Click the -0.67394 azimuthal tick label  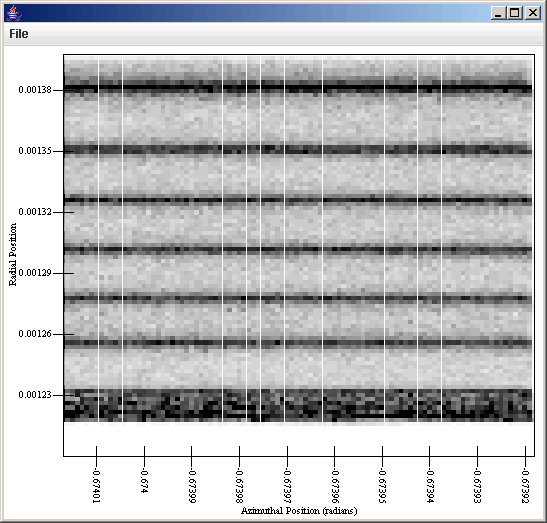(x=430, y=486)
